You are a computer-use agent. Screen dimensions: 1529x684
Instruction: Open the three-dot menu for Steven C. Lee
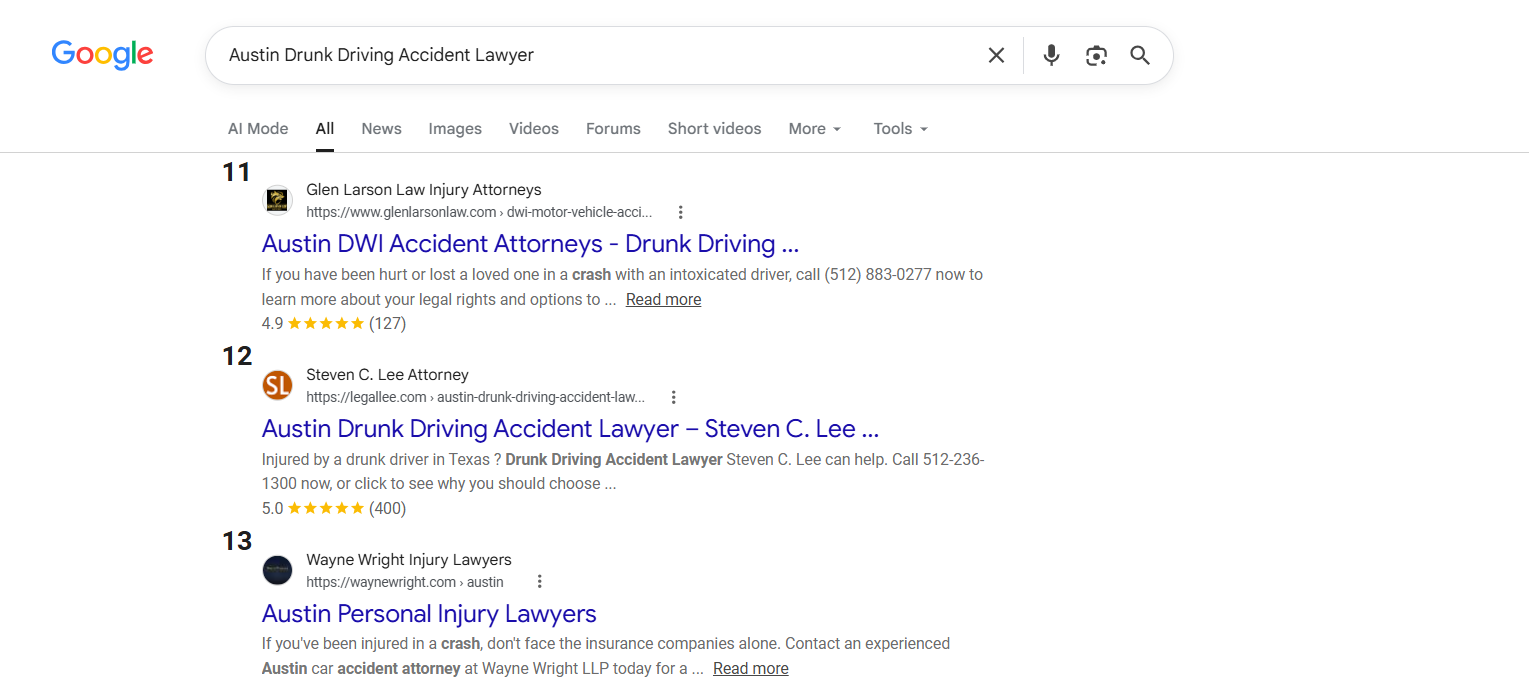coord(674,397)
